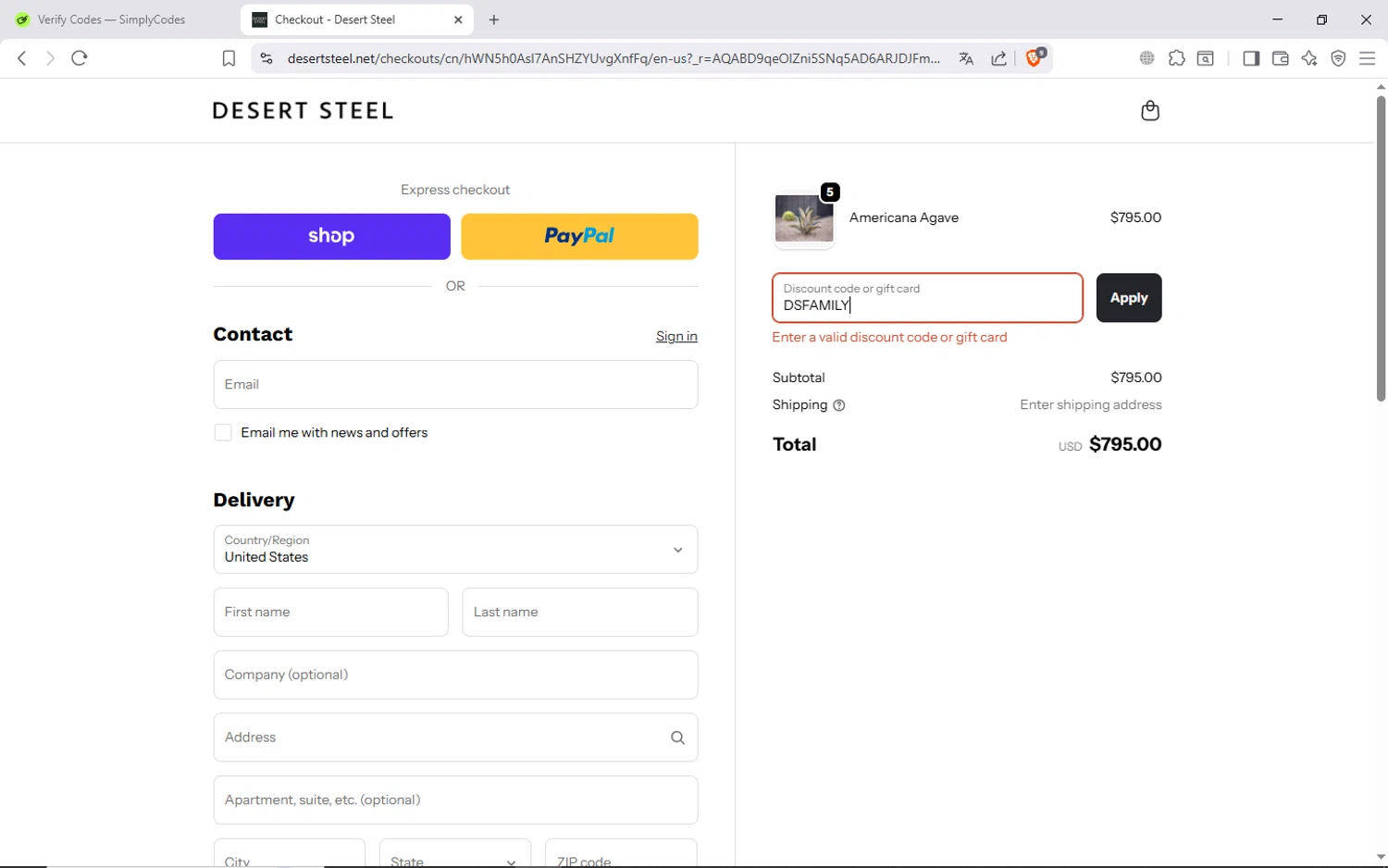1388x868 pixels.
Task: Expand the Country/Region dropdown
Action: (x=455, y=550)
